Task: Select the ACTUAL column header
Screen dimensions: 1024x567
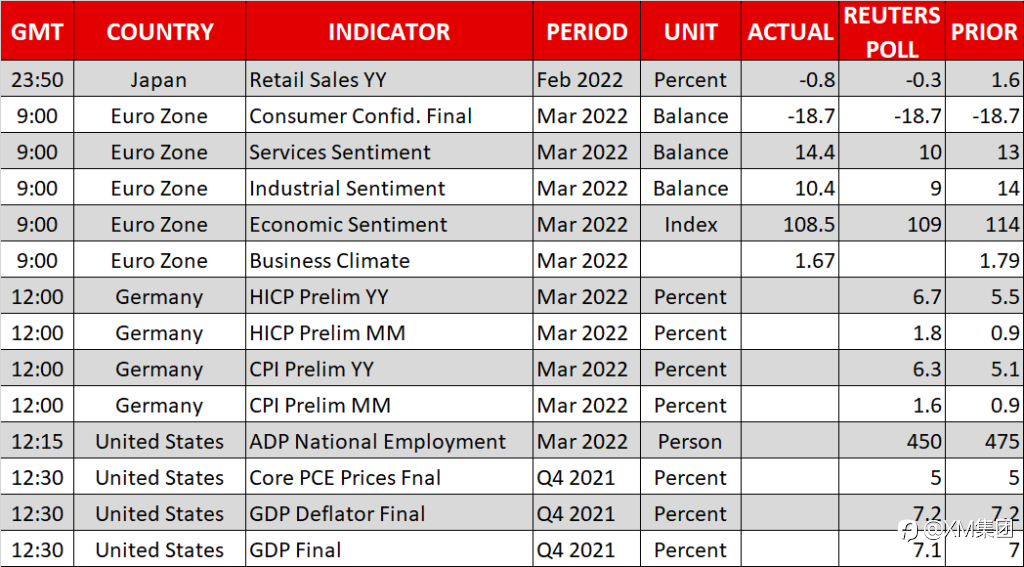Action: pyautogui.click(x=790, y=31)
